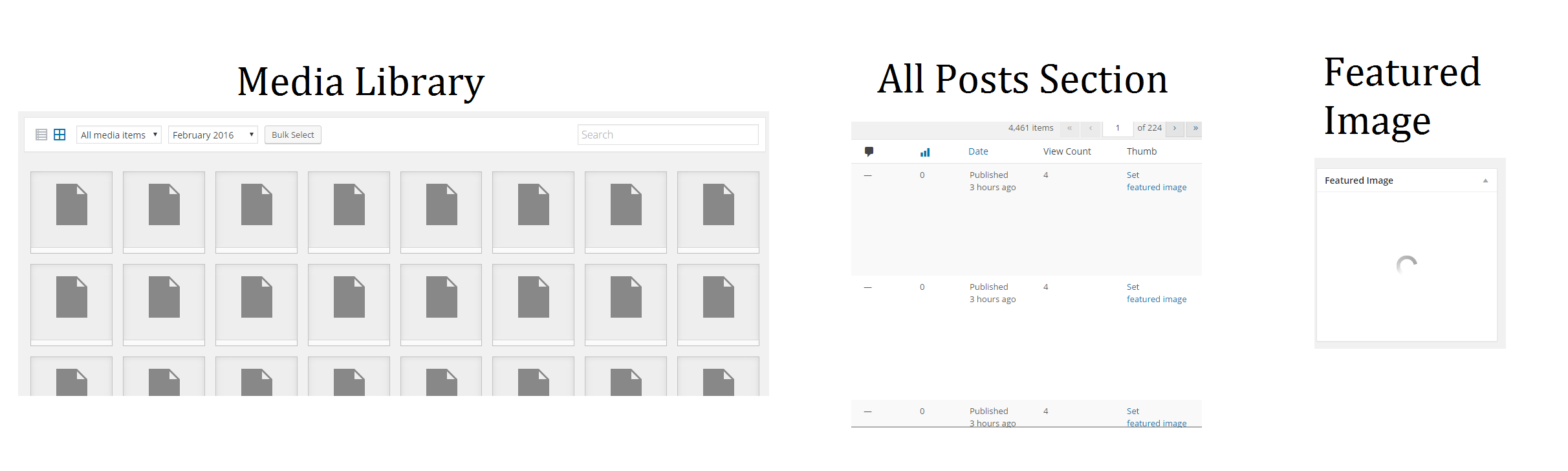Screen dimensions: 1568x471
Task: Click the stats bar-chart column icon
Action: (x=925, y=152)
